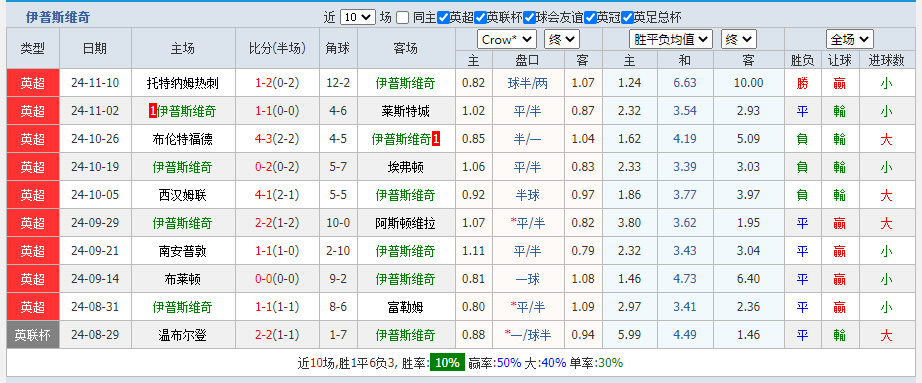Click the 英超 tag on the 24-09-14 row
The image size is (922, 383).
pos(33,279)
